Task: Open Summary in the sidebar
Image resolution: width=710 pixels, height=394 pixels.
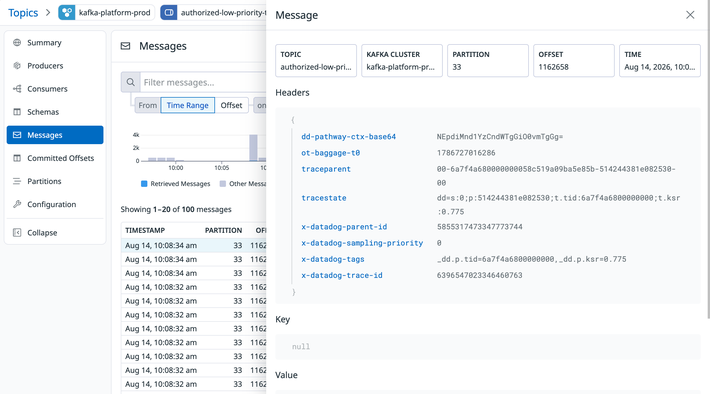Action: (x=55, y=43)
